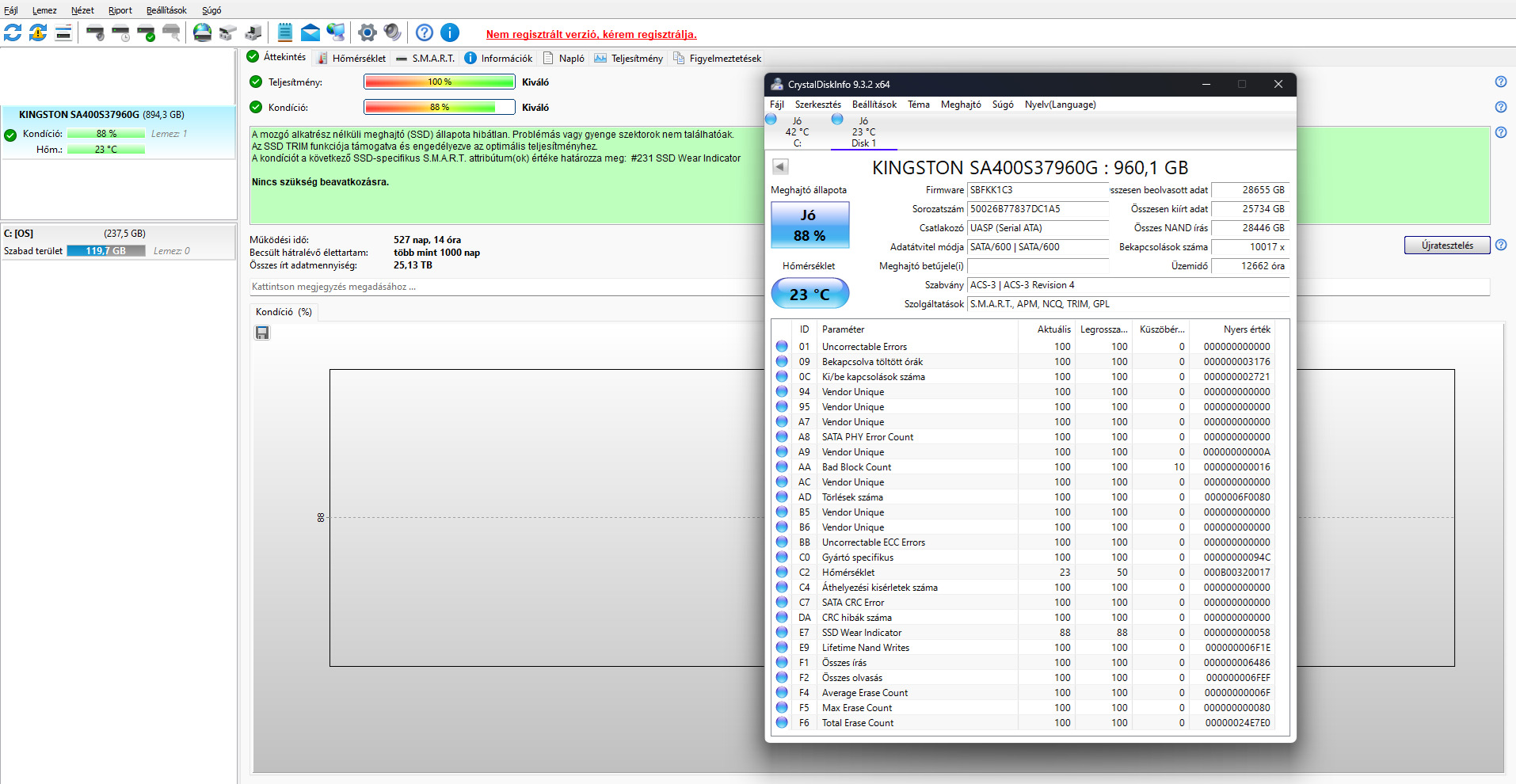Select the Disk 1 tab in CrystalDiskInfo
Image resolution: width=1516 pixels, height=784 pixels.
[863, 132]
